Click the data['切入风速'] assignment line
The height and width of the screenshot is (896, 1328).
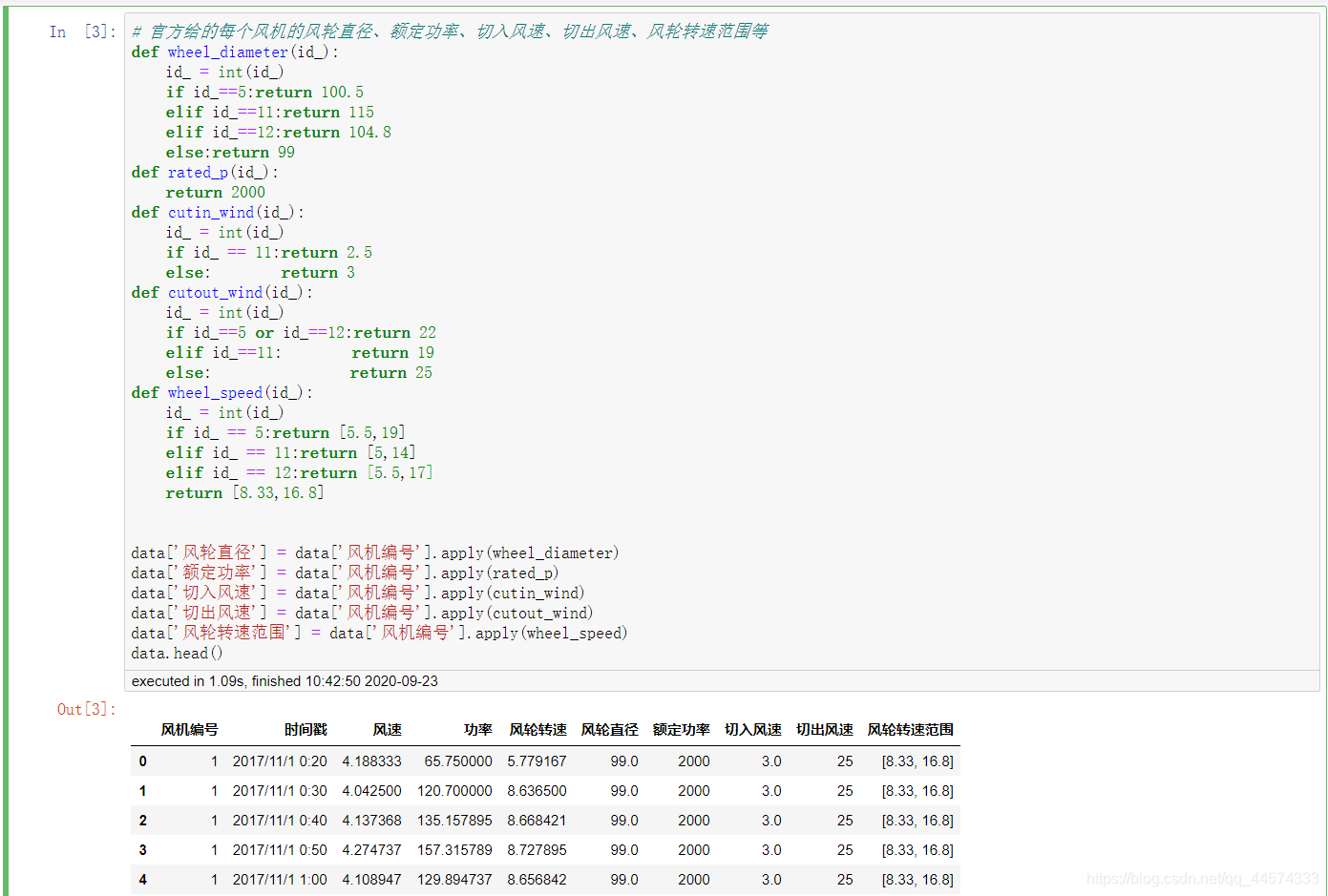[358, 593]
